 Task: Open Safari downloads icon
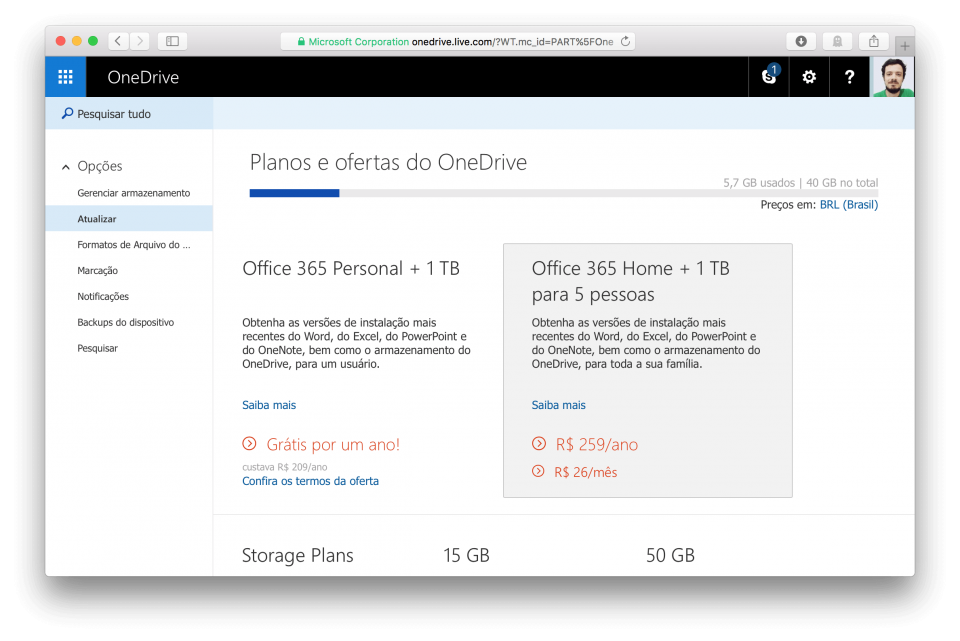pos(801,41)
